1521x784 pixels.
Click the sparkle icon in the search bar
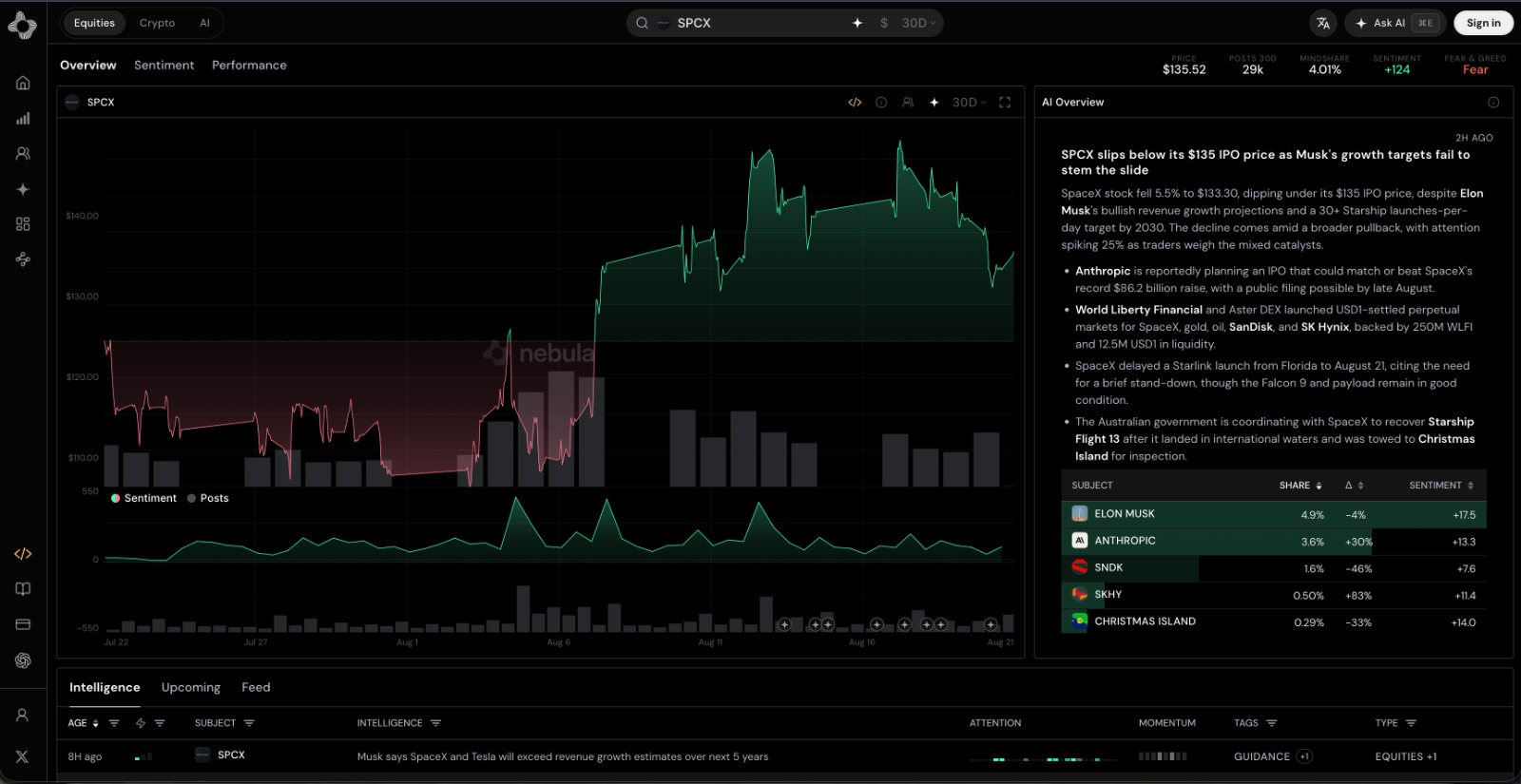tap(857, 23)
